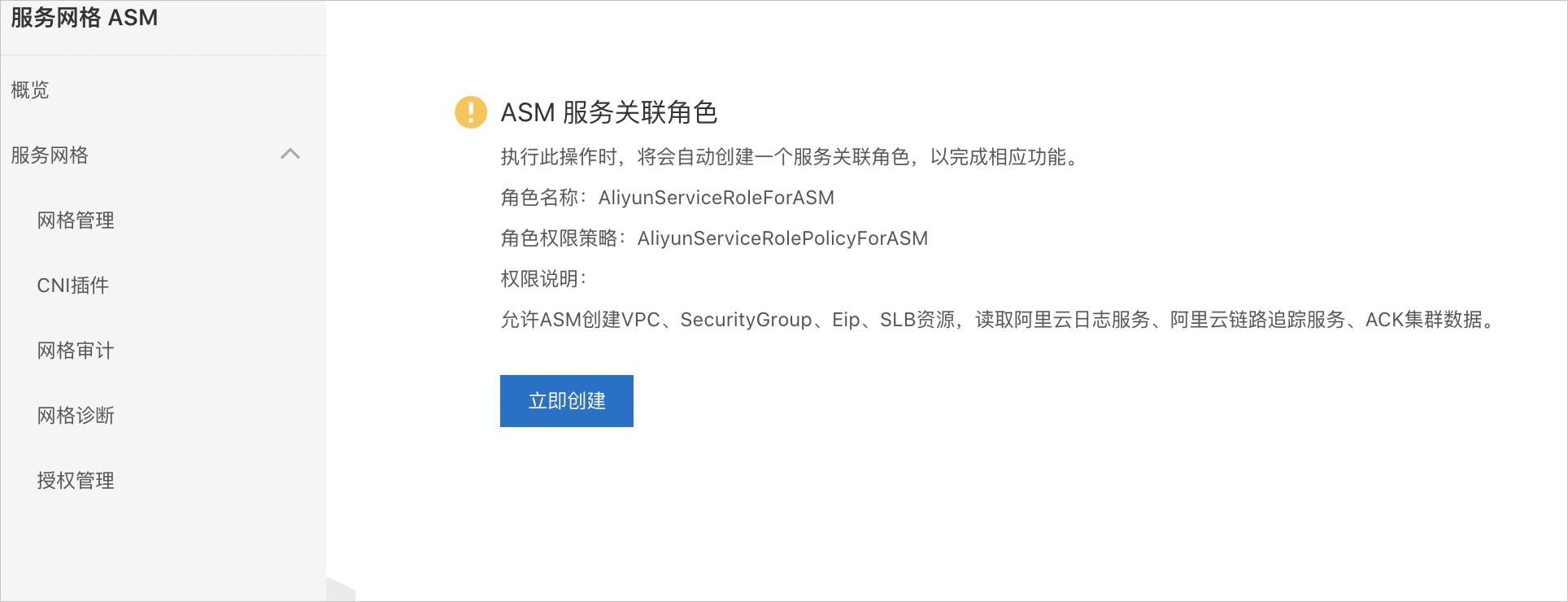
Task: Click the sentence starting with 执行此操作时
Action: (x=790, y=157)
